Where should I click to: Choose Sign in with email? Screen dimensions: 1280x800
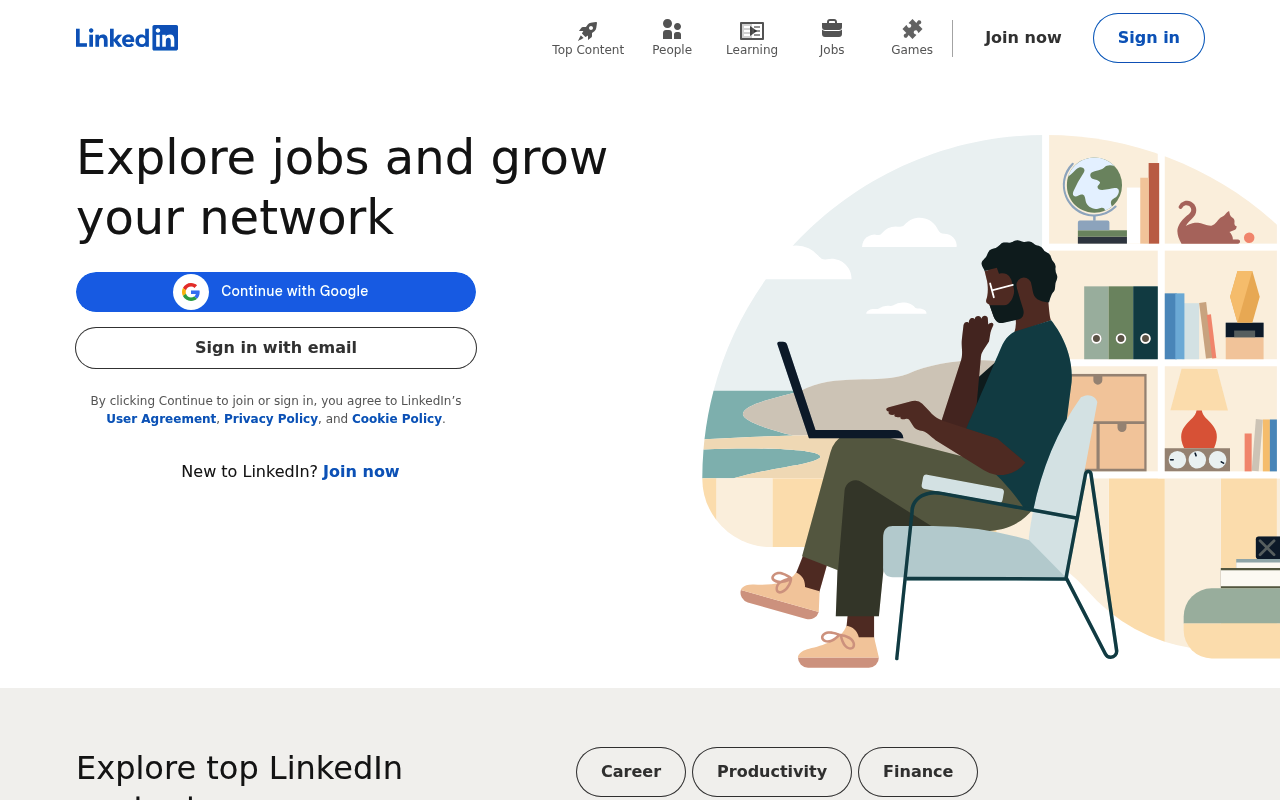point(276,348)
